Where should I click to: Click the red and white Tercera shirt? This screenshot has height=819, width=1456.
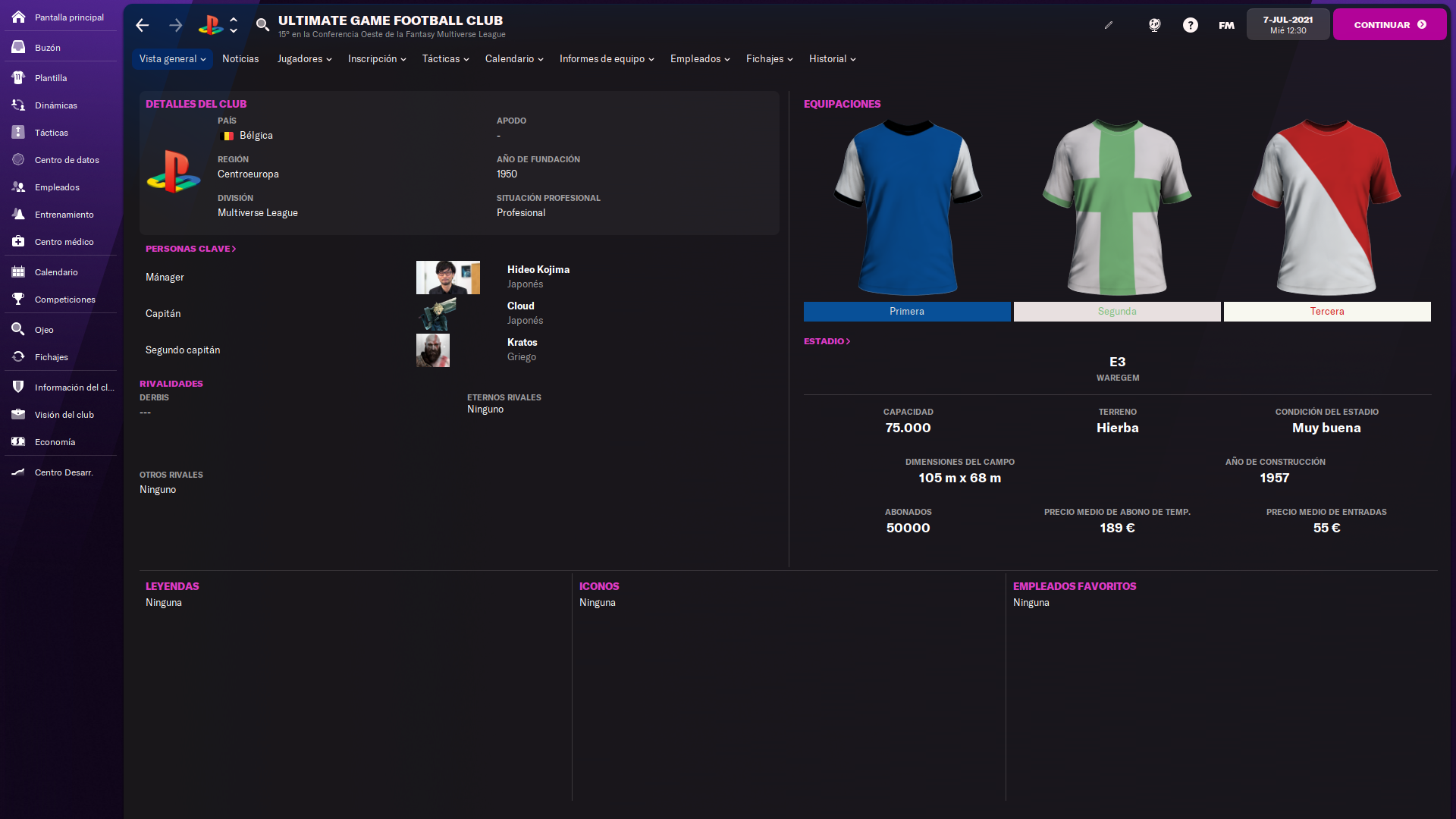click(1326, 207)
